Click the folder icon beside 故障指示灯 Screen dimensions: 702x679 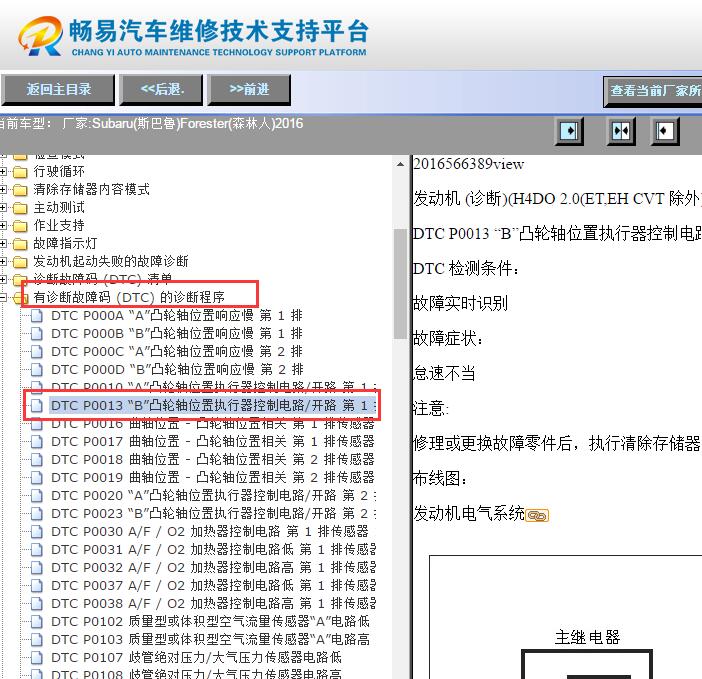pyautogui.click(x=20, y=244)
